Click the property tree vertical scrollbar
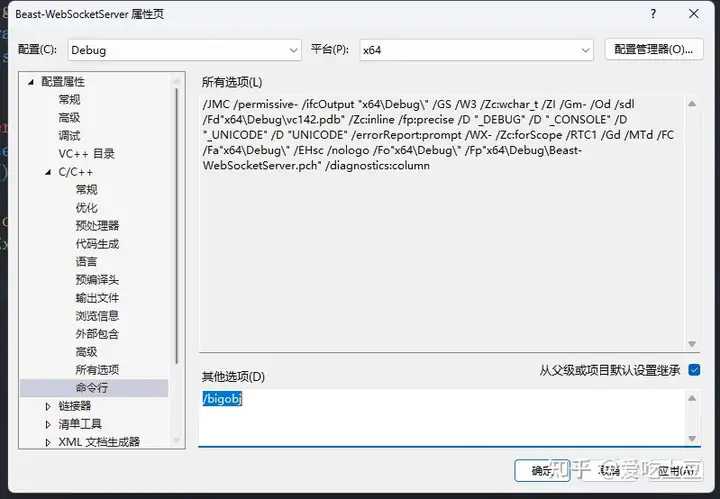This screenshot has height=499, width=720. (178, 250)
